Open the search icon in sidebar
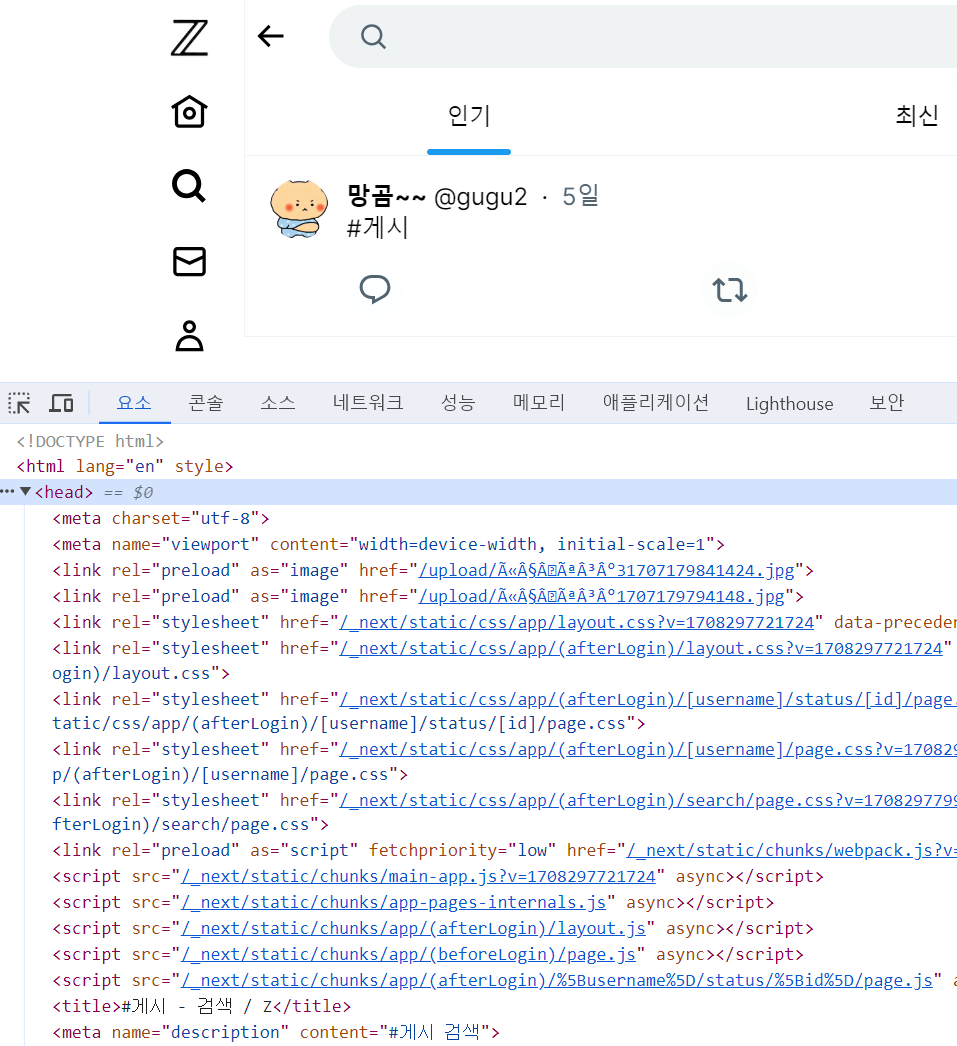 189,186
